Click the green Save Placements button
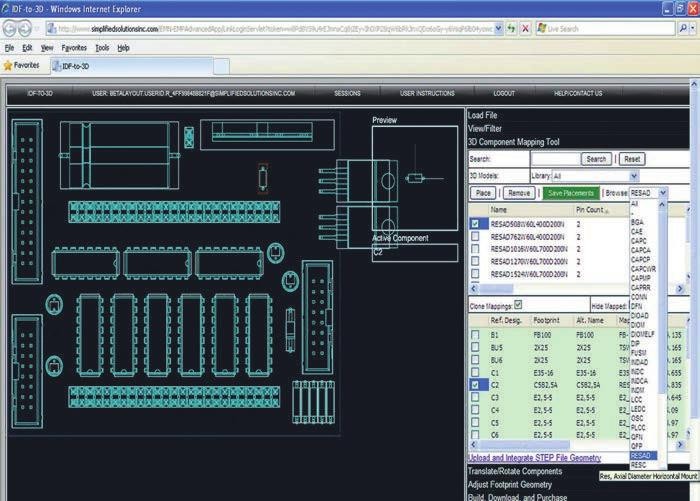Screen dimensions: 700x501 click(571, 193)
